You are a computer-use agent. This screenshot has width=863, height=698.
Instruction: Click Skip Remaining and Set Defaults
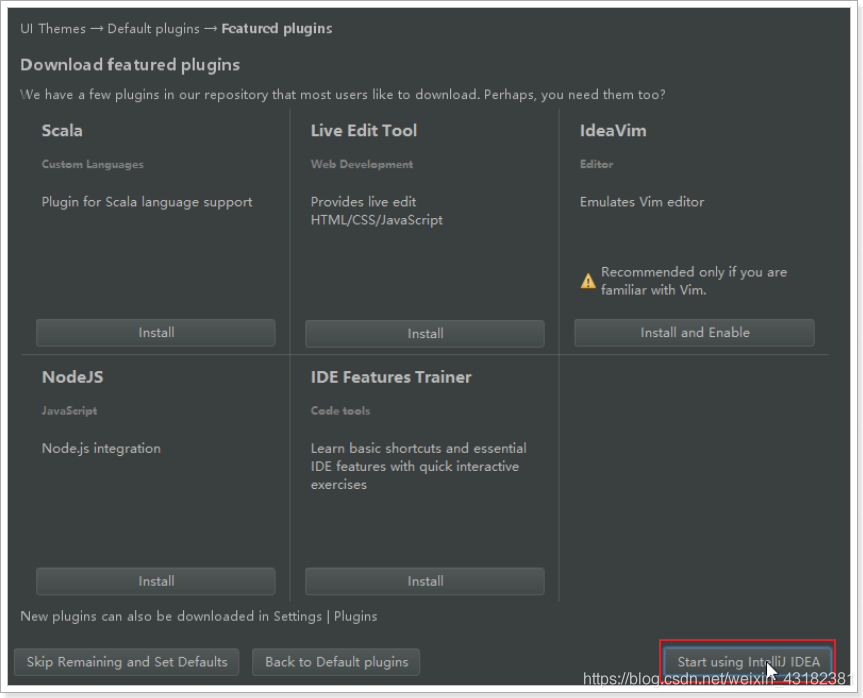(127, 662)
